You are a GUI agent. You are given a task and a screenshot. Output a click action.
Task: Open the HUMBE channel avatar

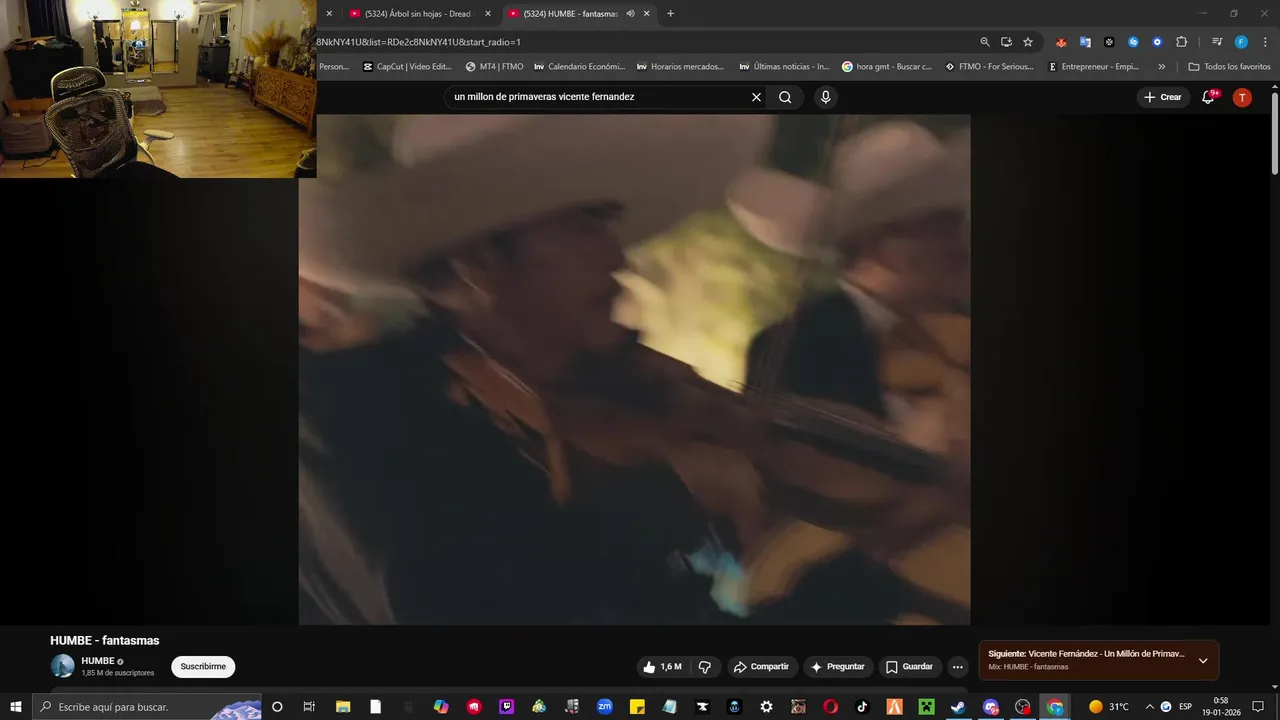[x=63, y=666]
